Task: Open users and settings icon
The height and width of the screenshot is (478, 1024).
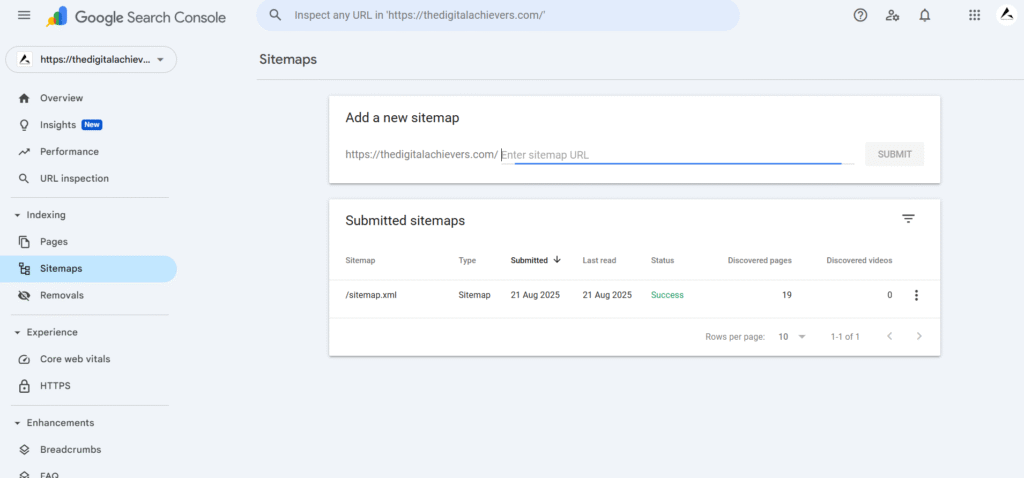Action: pos(892,15)
